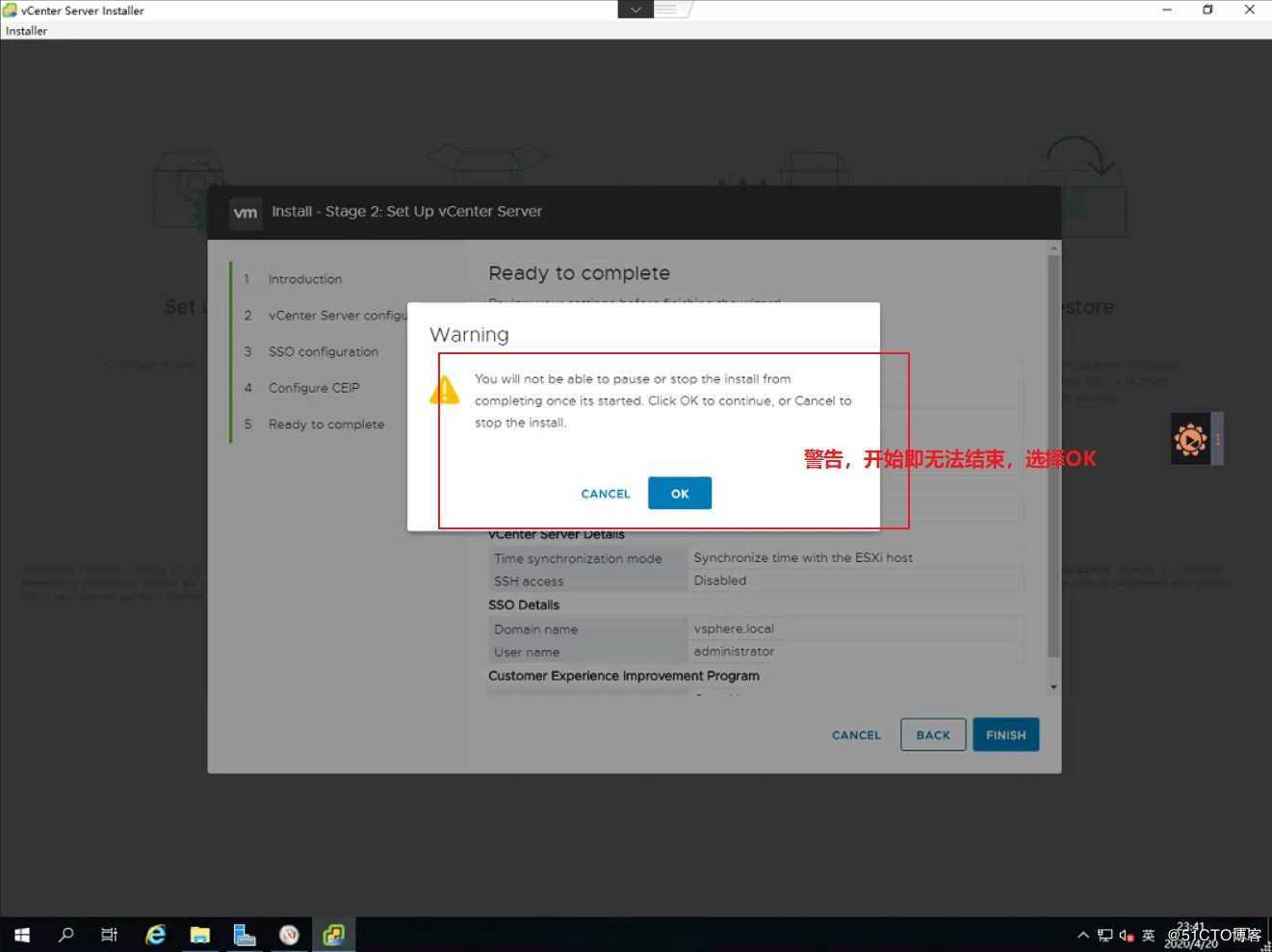This screenshot has width=1272, height=952.
Task: Open Server Manager from taskbar
Action: point(245,935)
